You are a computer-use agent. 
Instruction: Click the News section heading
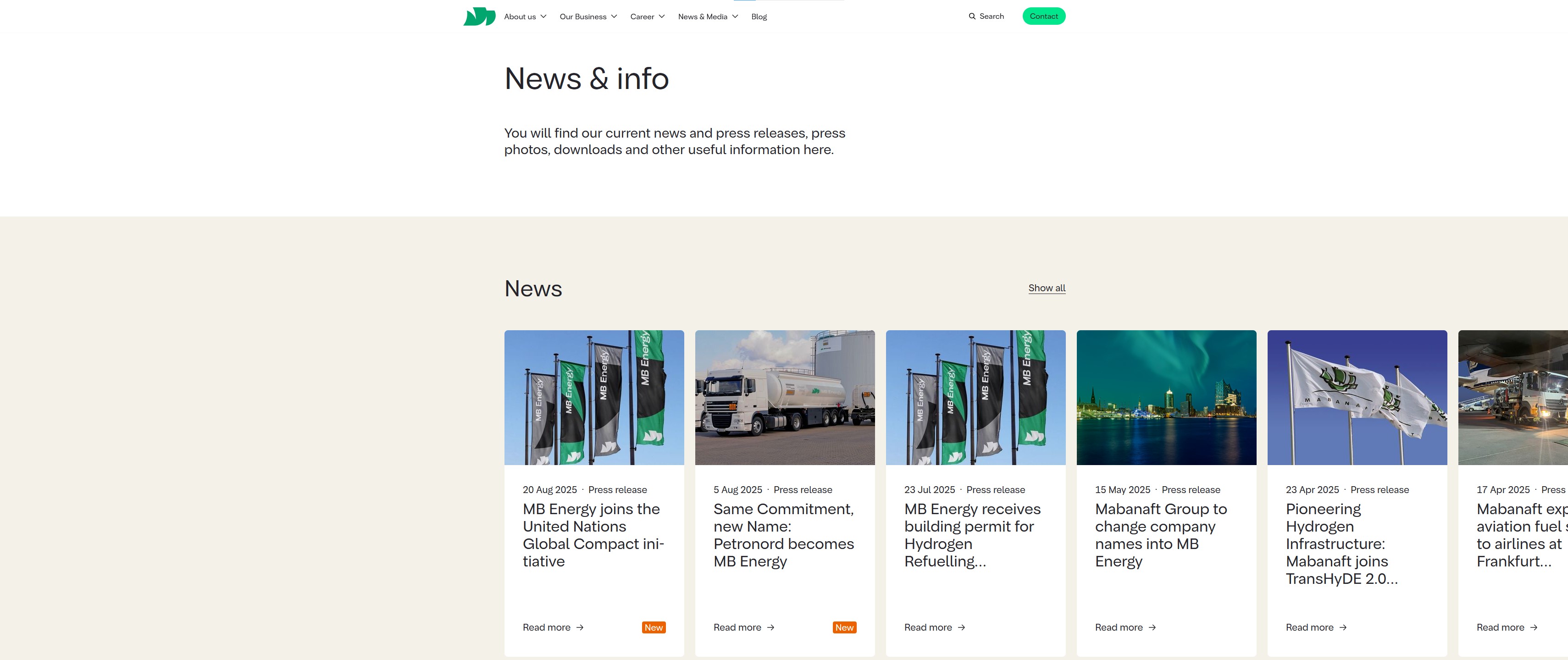[533, 288]
